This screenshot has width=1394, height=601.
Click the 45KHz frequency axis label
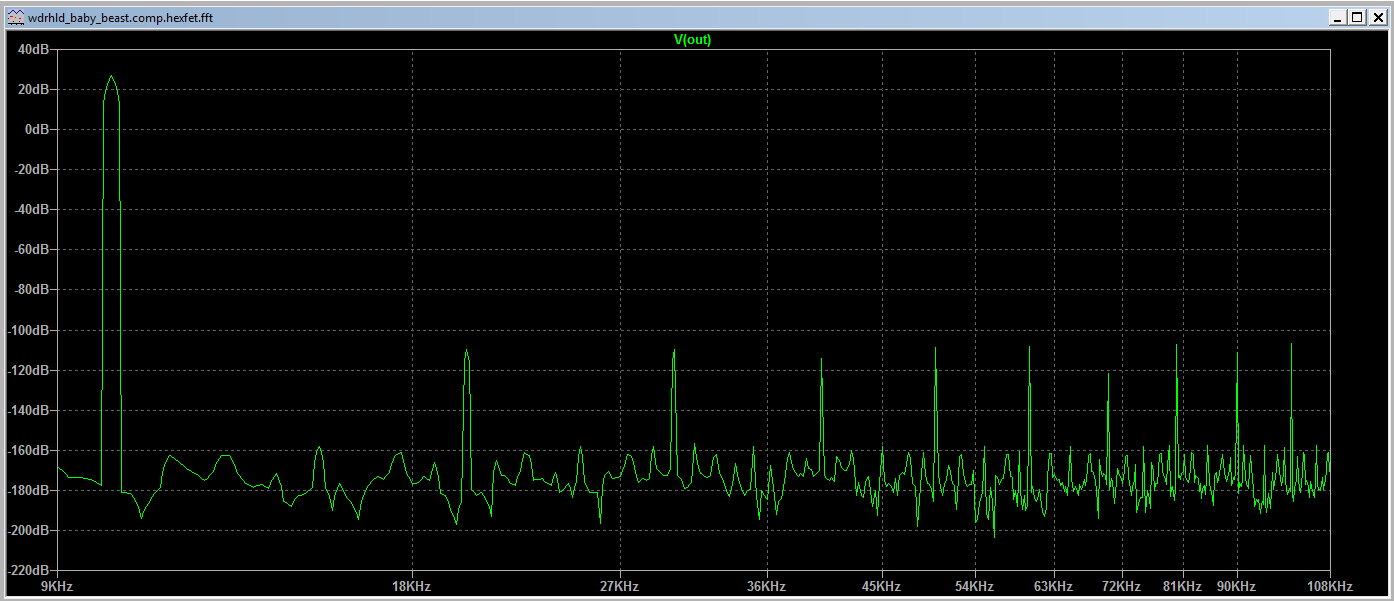click(x=882, y=586)
